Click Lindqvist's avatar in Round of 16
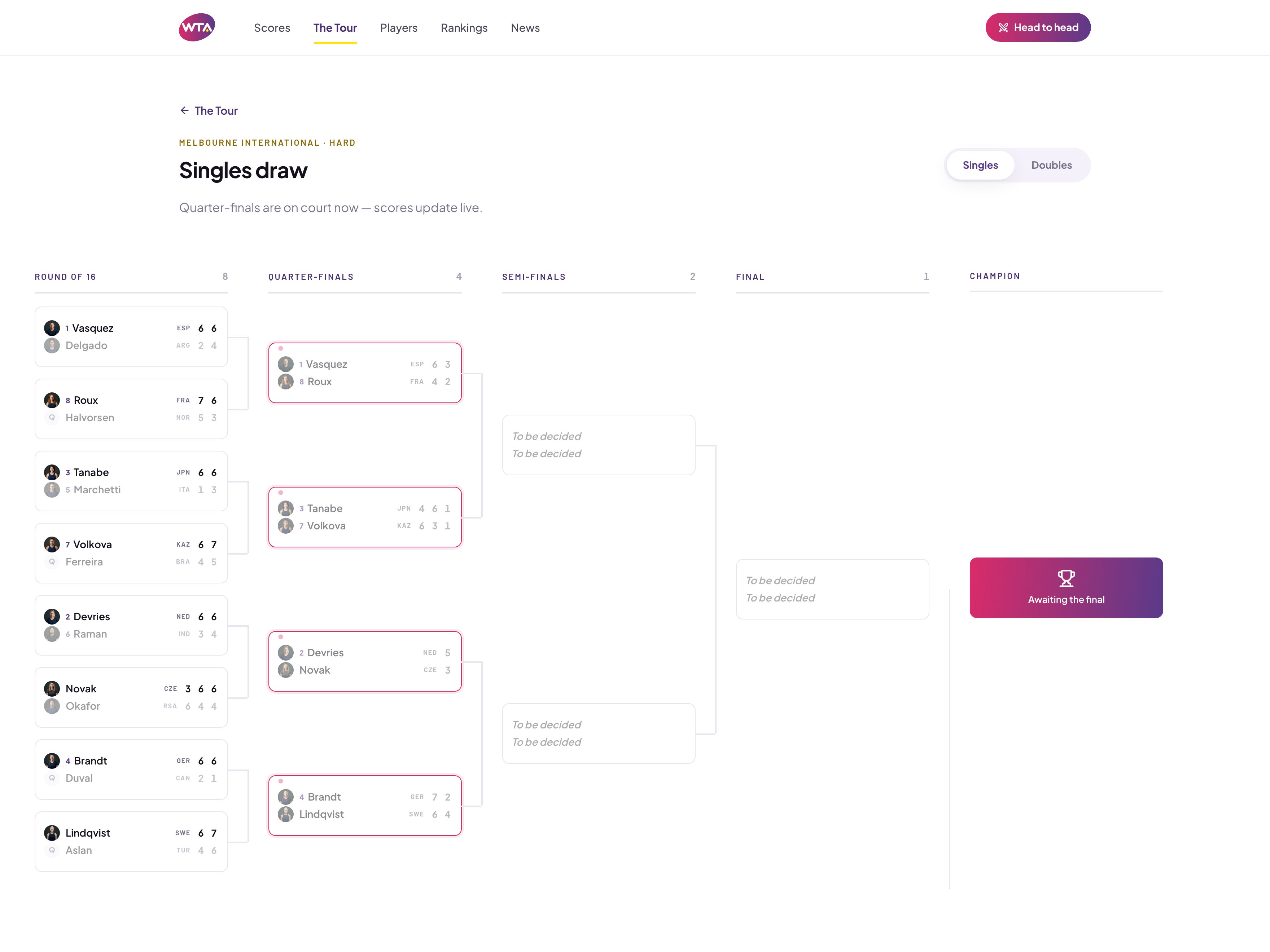Screen dimensions: 1270x952 coord(52,833)
